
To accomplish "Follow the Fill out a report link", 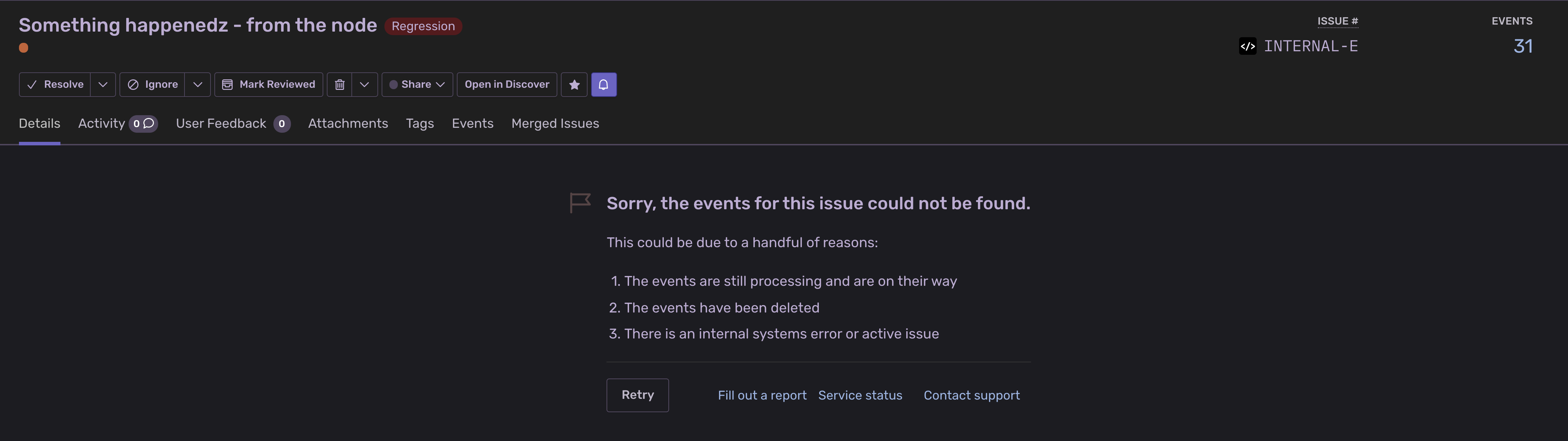I will coord(762,395).
